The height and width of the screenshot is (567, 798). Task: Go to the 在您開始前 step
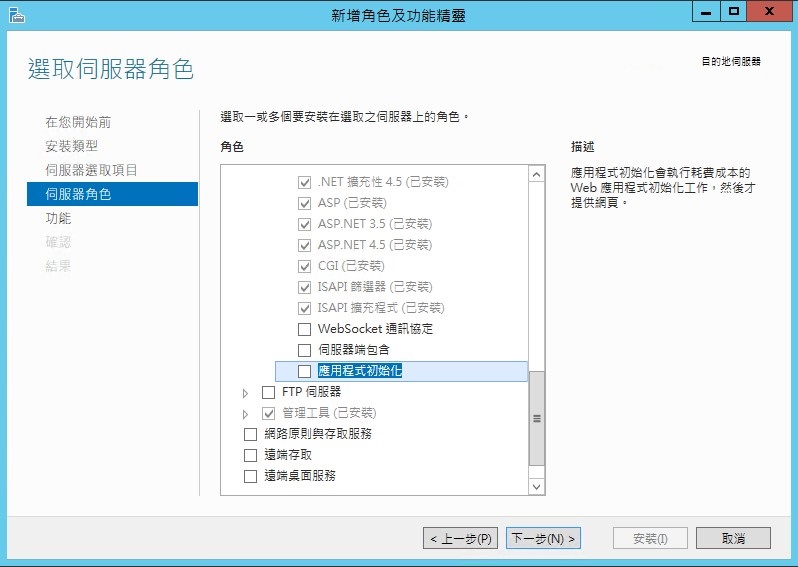pos(78,122)
